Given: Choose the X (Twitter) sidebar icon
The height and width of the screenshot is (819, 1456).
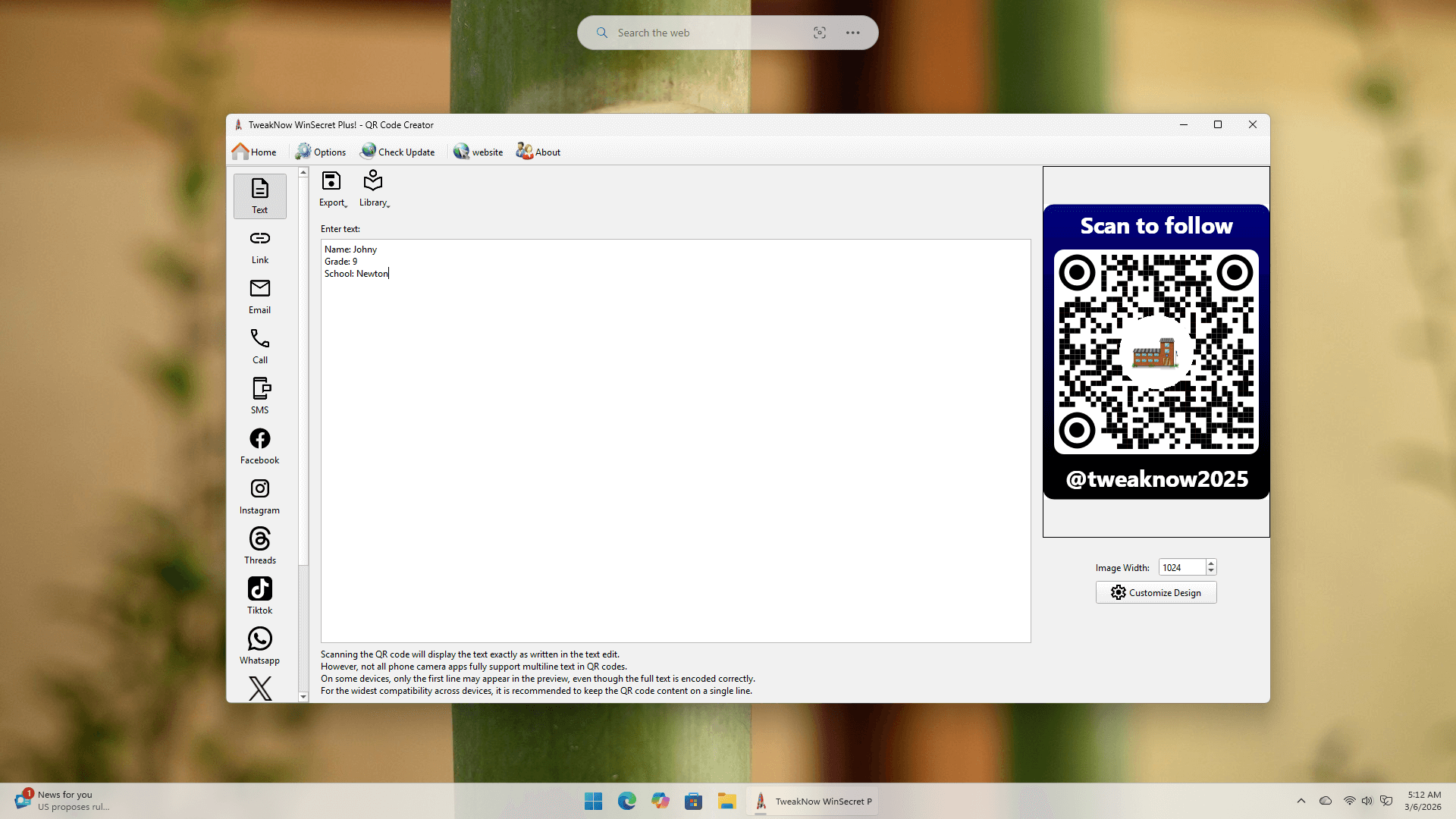Looking at the screenshot, I should point(259,688).
